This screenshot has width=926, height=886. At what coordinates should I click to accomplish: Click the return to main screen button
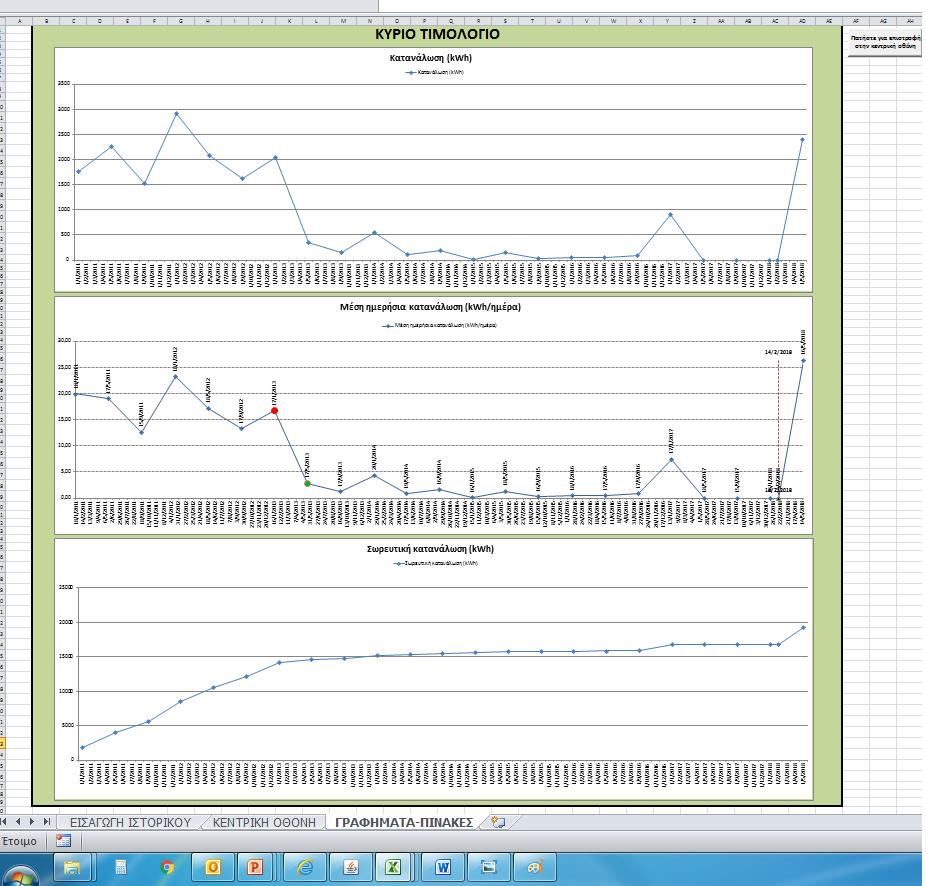tap(885, 42)
